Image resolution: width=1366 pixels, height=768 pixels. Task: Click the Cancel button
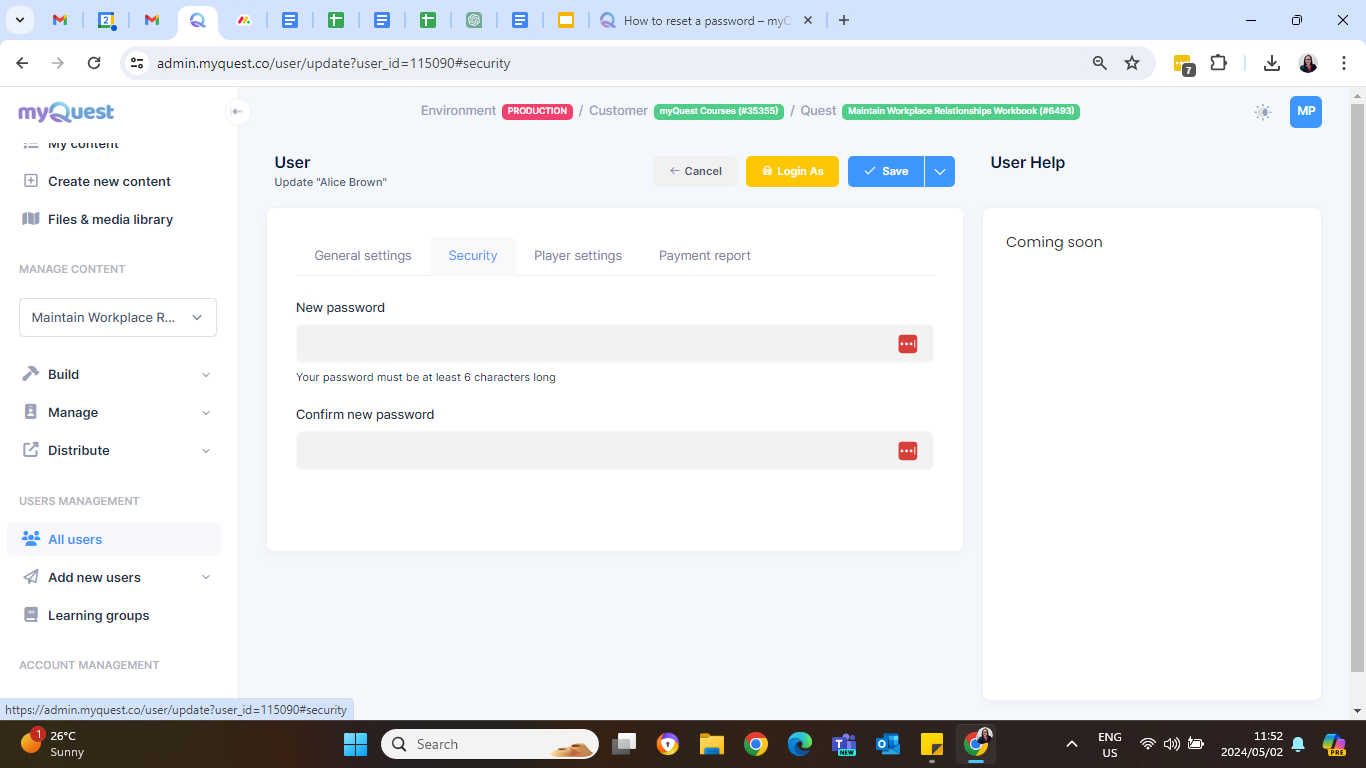[x=695, y=171]
